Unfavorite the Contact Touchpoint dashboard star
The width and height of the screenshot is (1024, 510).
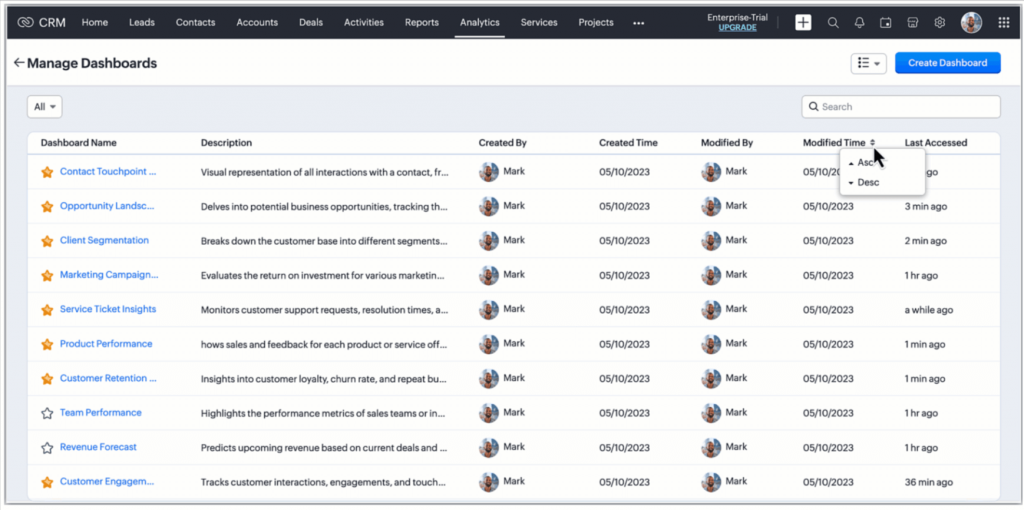point(46,172)
